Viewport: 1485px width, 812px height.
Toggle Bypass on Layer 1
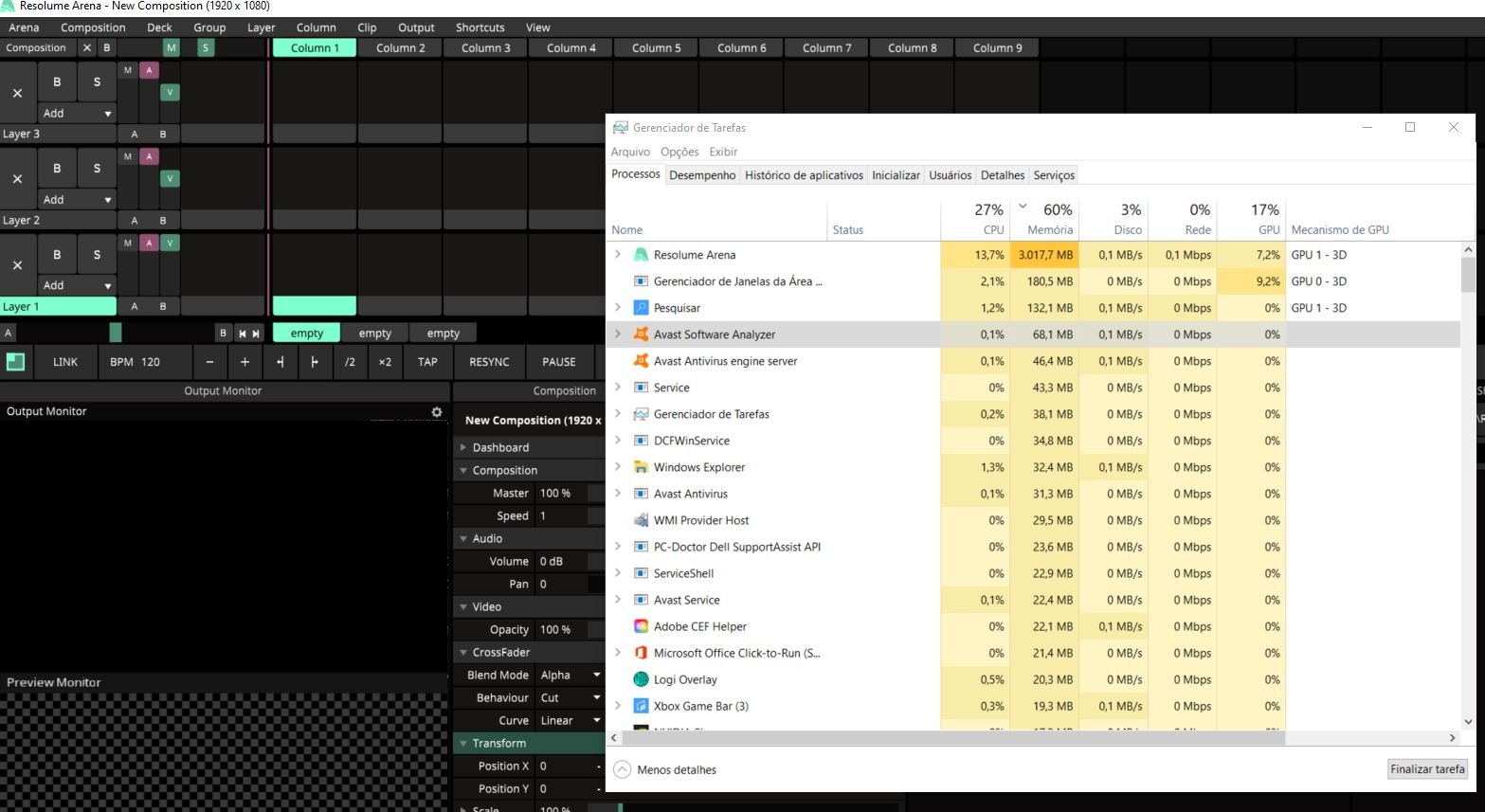click(x=57, y=254)
